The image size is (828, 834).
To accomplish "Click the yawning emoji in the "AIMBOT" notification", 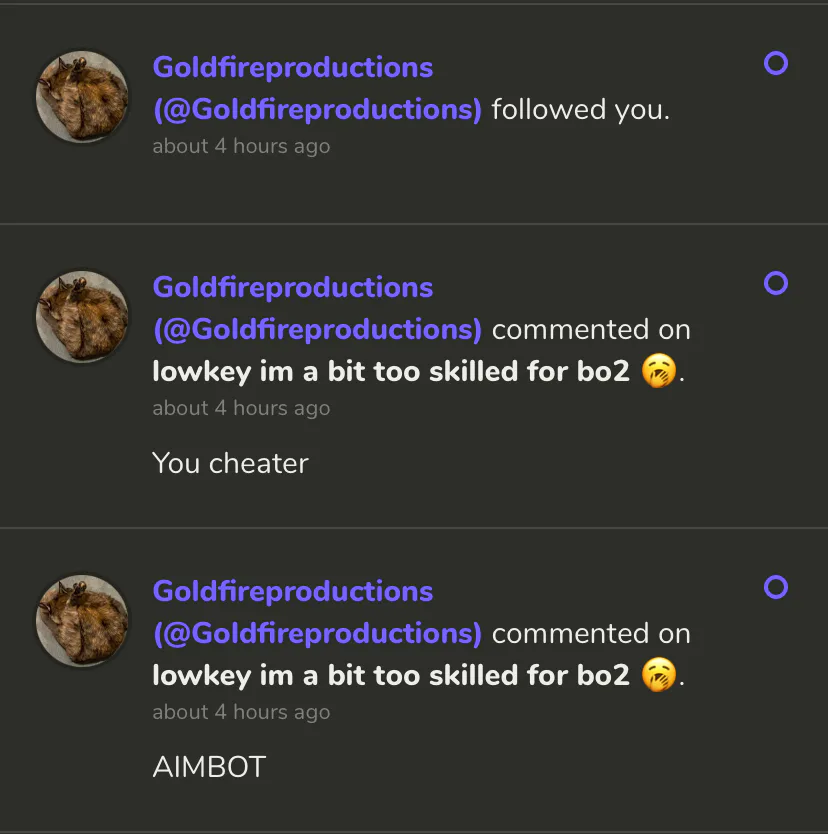I will coord(658,676).
